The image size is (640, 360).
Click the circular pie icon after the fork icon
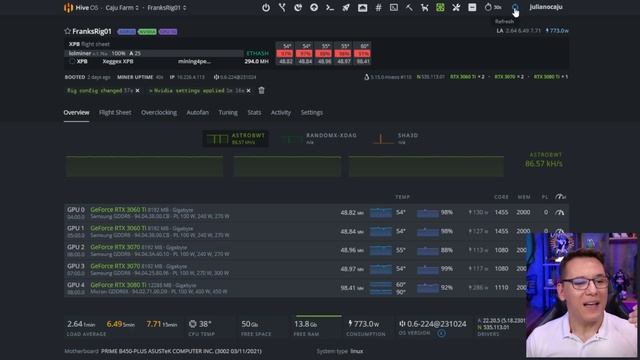pos(298,7)
